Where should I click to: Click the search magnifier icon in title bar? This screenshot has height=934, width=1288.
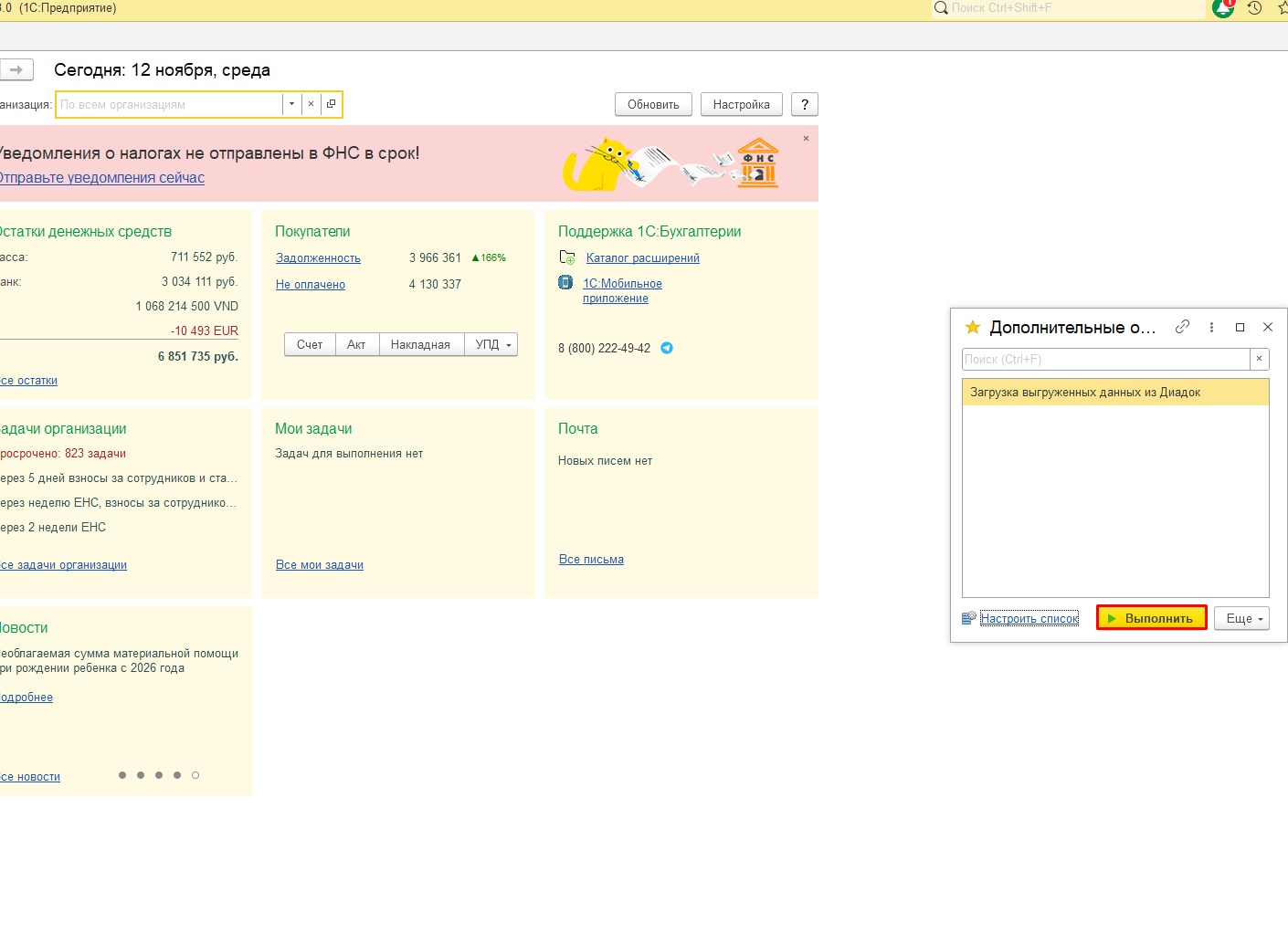(941, 8)
